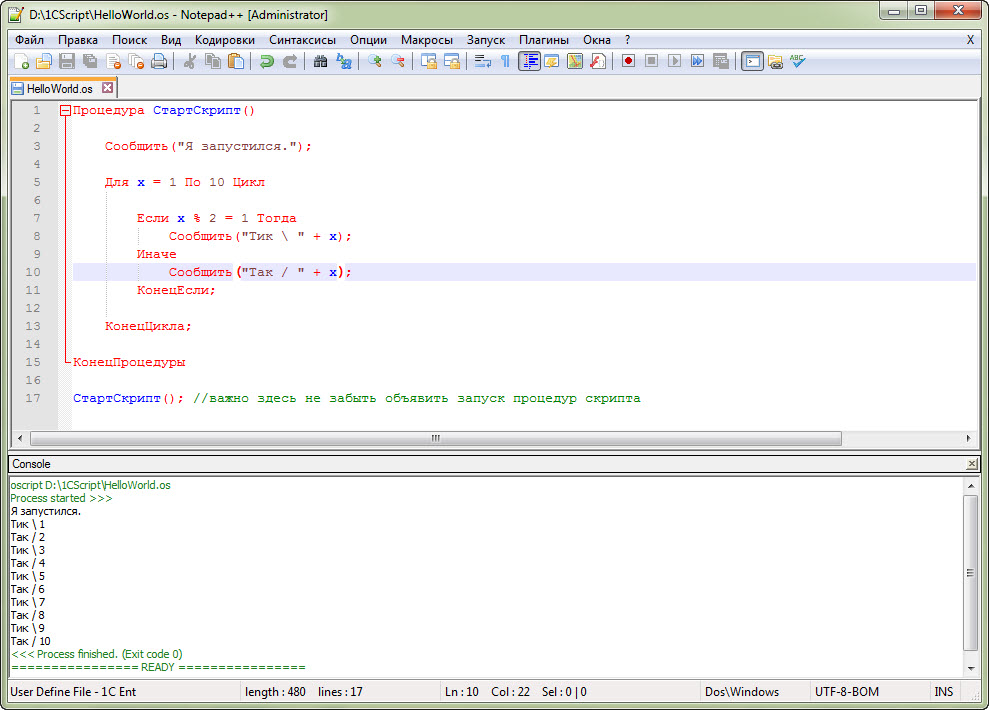
Task: Zoom in on the text
Action: (x=374, y=61)
